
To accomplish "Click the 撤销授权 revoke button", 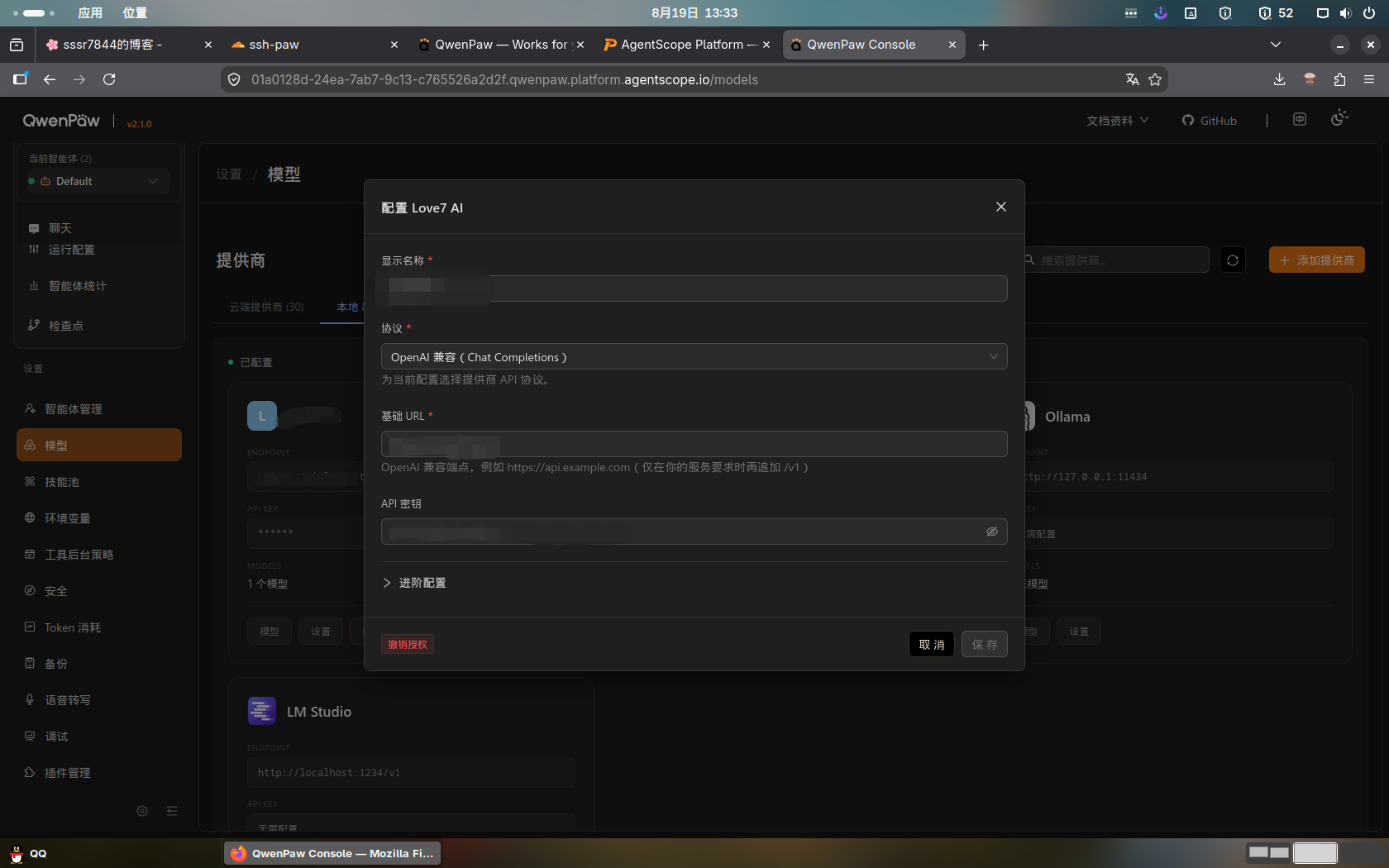I will pos(408,644).
